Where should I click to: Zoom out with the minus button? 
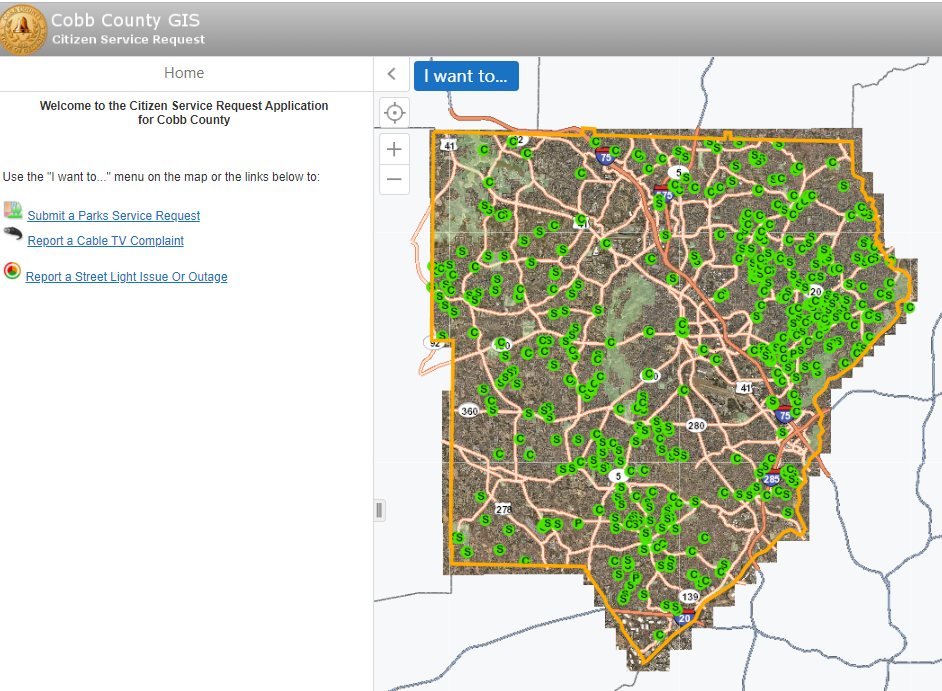coord(394,180)
